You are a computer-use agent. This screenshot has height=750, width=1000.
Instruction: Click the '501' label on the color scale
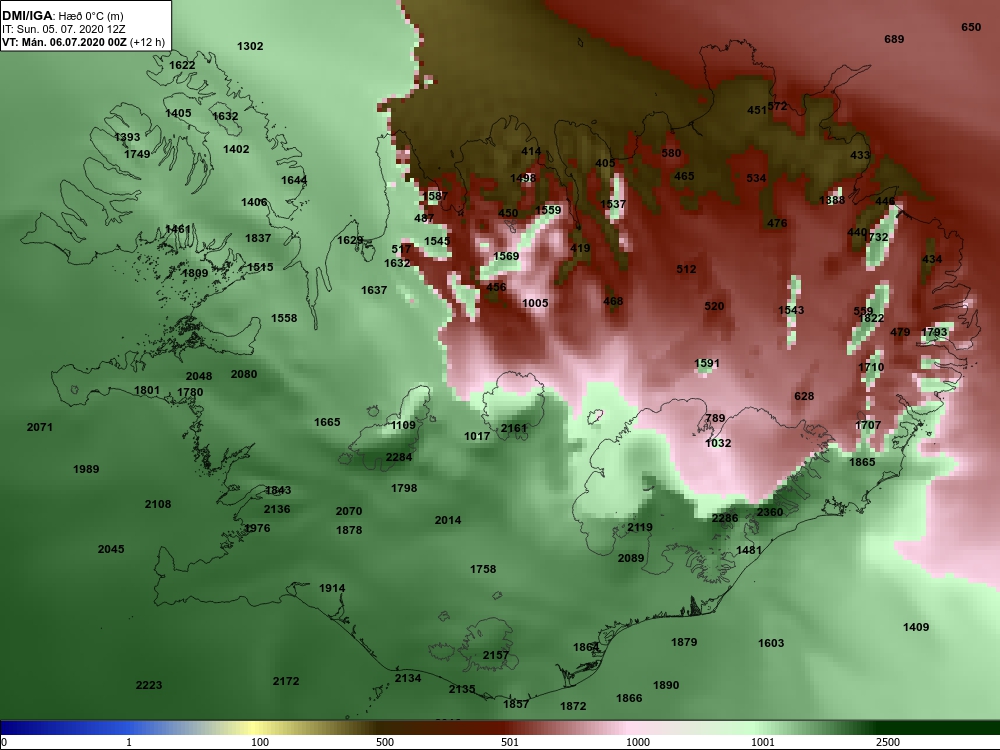pyautogui.click(x=510, y=742)
